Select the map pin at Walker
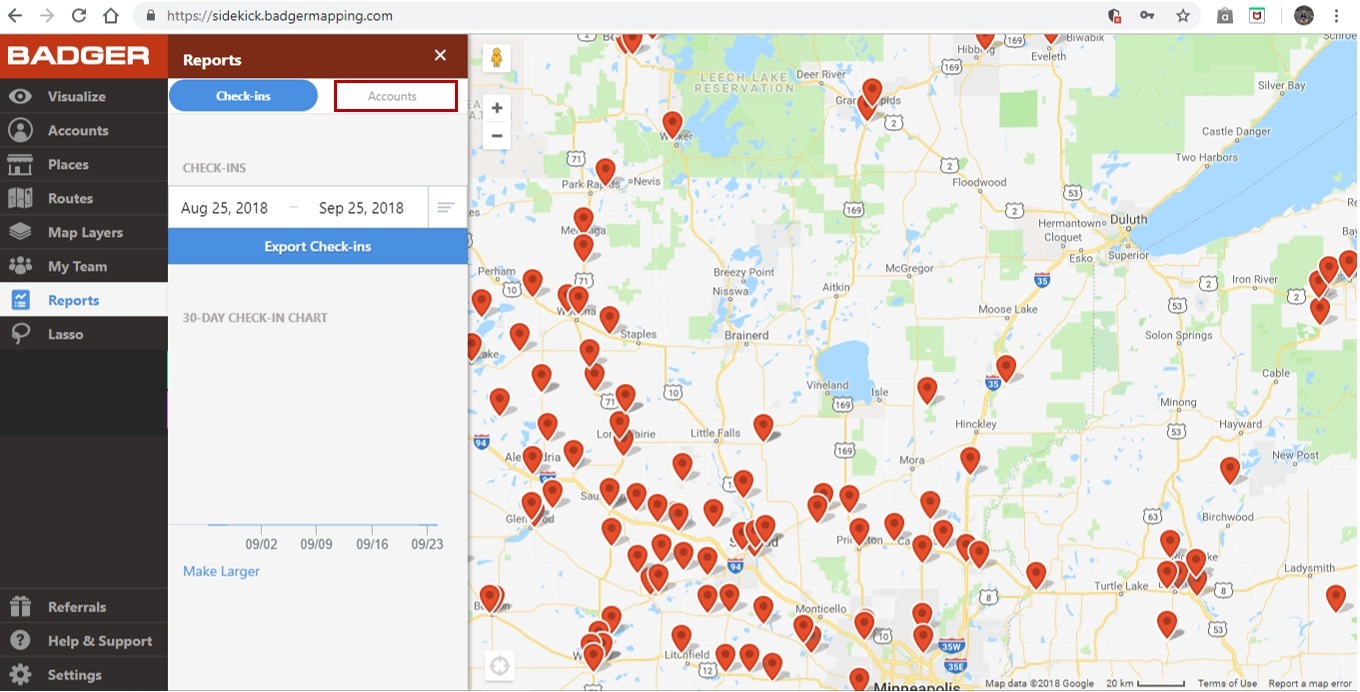Viewport: 1360px width, 692px height. pyautogui.click(x=672, y=125)
